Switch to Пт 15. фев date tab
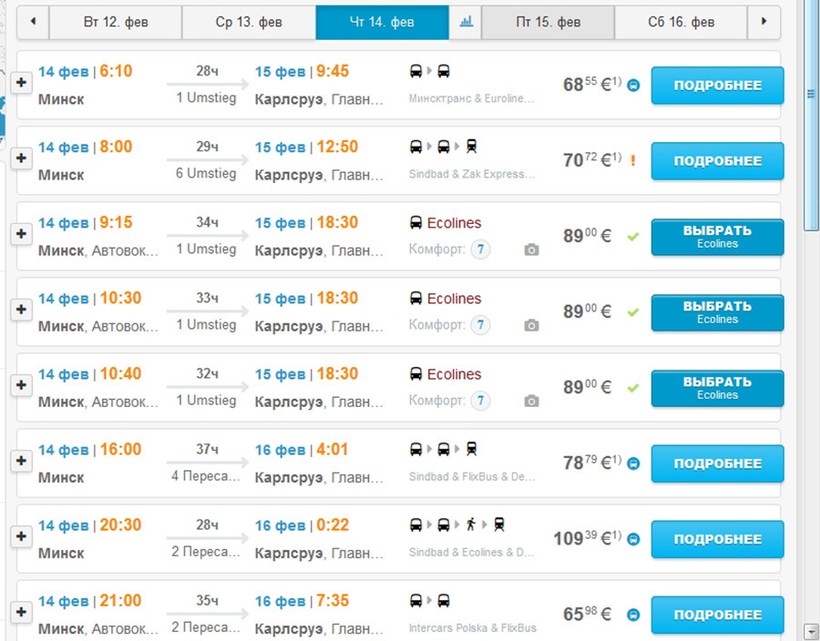 [548, 21]
